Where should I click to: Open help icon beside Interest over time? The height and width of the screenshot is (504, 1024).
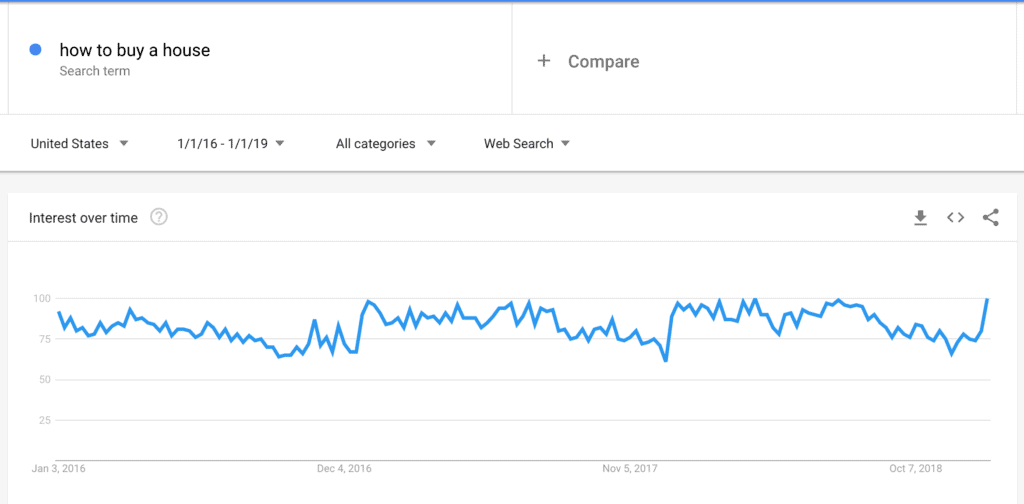159,217
